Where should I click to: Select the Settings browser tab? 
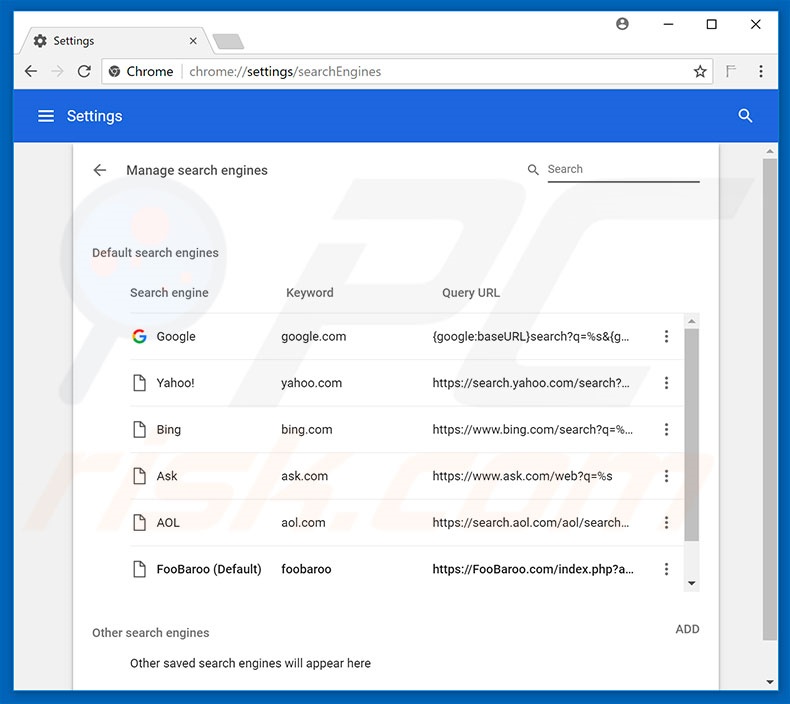(x=115, y=41)
